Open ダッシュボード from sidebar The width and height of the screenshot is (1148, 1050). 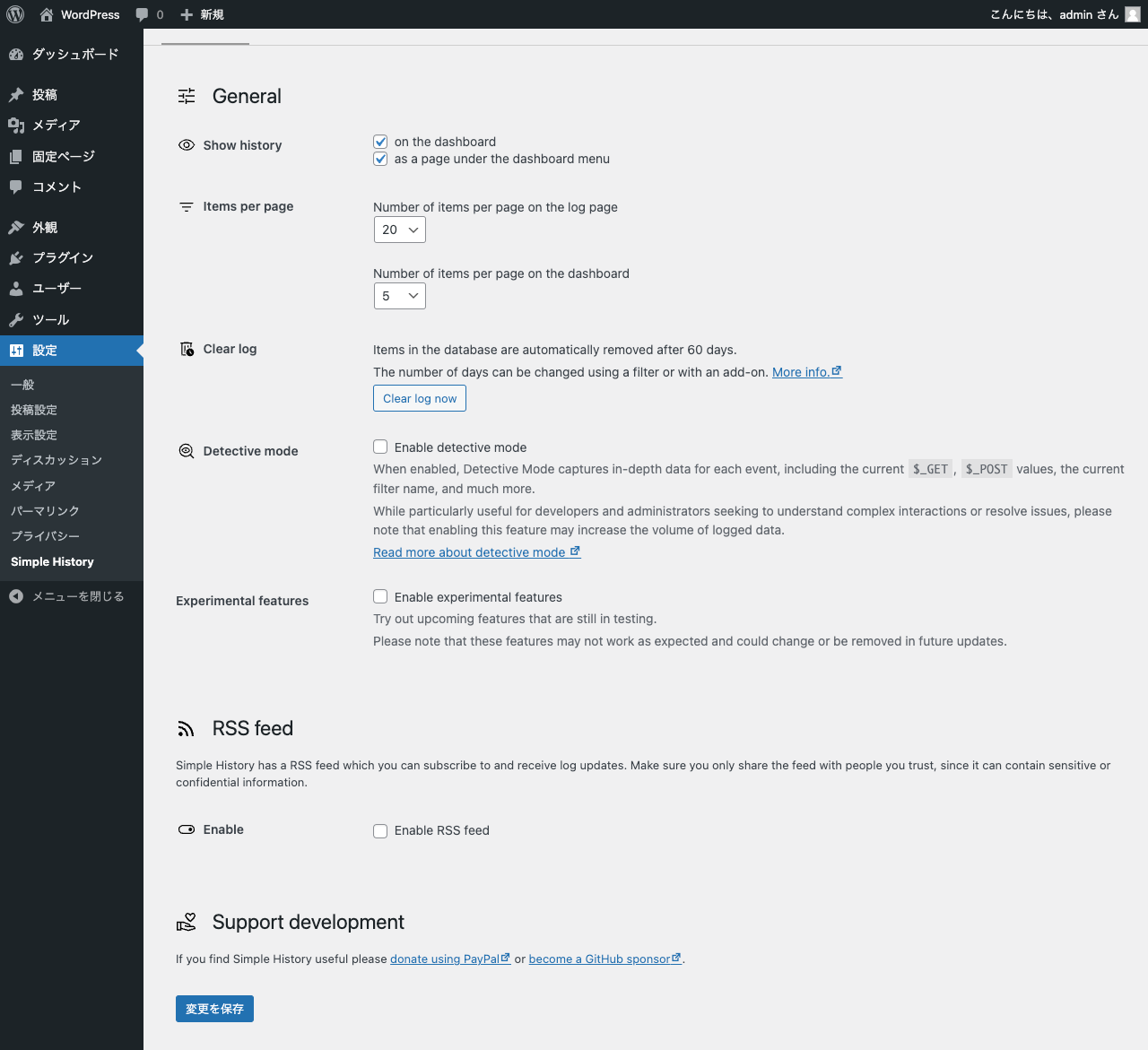(72, 55)
